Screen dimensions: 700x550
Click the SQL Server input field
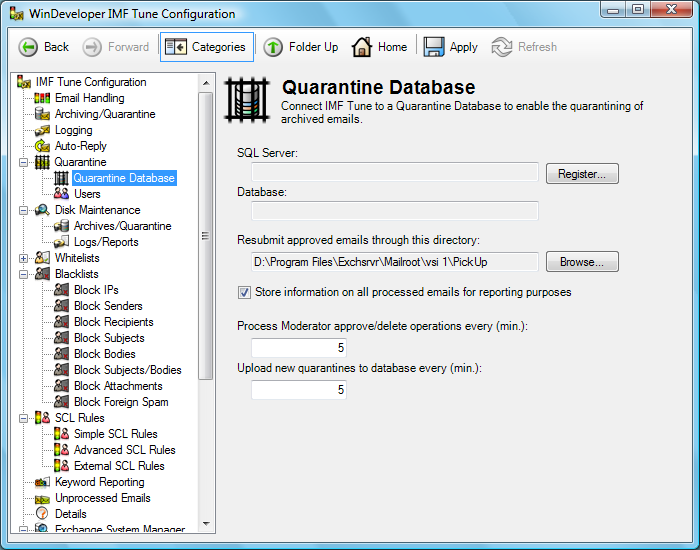(x=395, y=172)
